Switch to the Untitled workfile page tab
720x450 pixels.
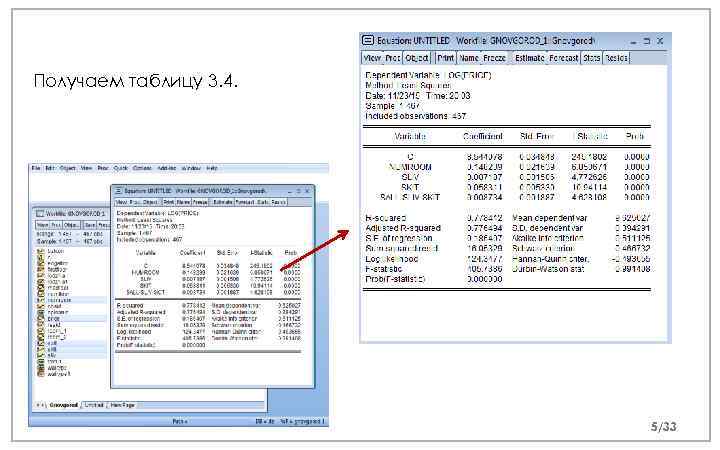[x=94, y=405]
